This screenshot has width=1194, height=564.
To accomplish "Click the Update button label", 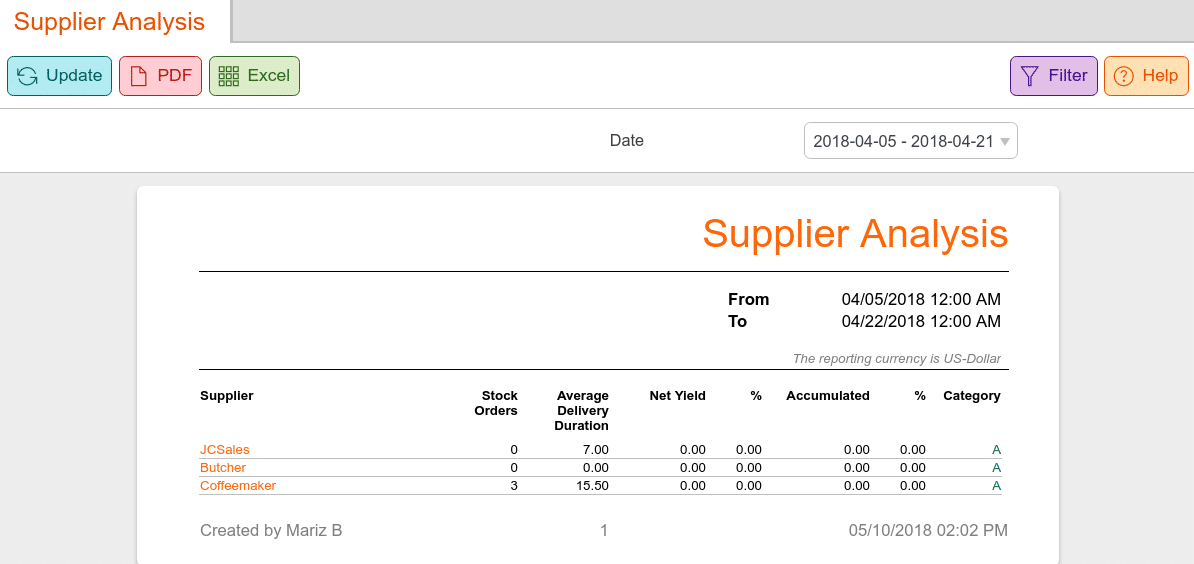I will [x=74, y=76].
